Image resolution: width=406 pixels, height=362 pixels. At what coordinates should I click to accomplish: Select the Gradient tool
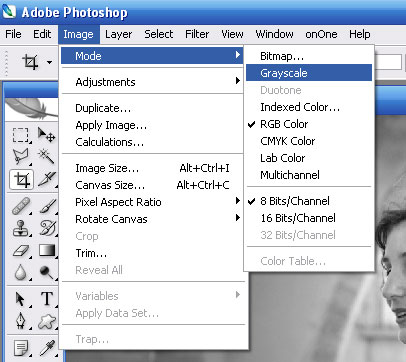(47, 250)
